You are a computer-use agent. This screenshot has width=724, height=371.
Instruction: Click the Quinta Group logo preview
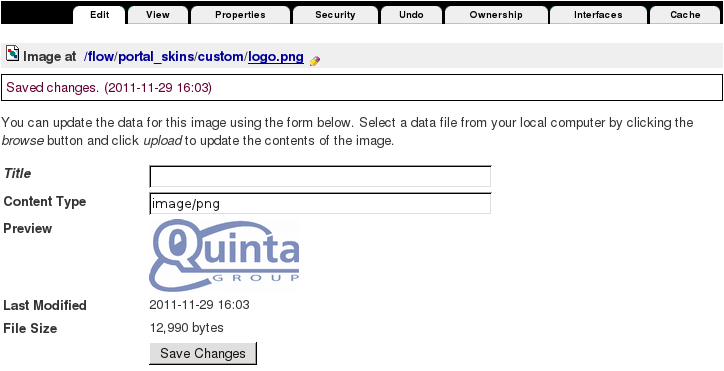pyautogui.click(x=224, y=255)
